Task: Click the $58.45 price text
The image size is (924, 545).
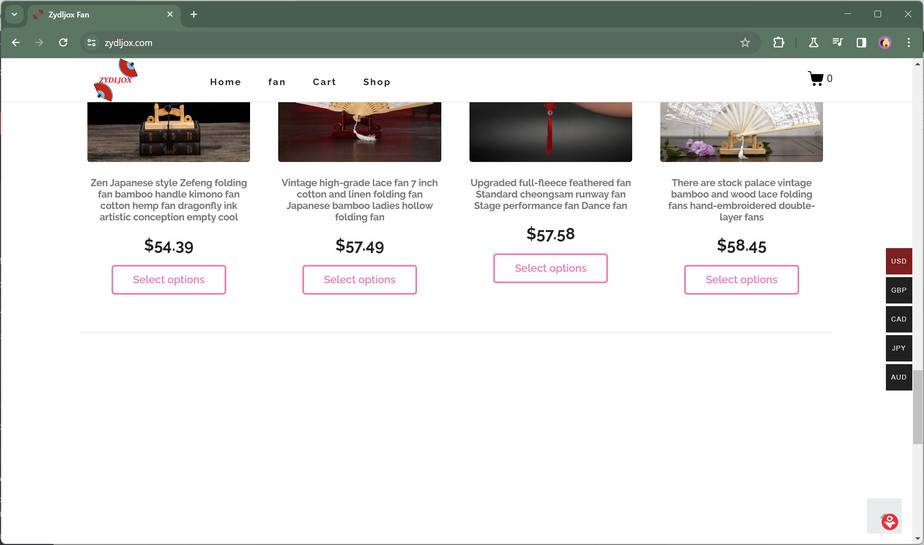Action: pyautogui.click(x=741, y=246)
